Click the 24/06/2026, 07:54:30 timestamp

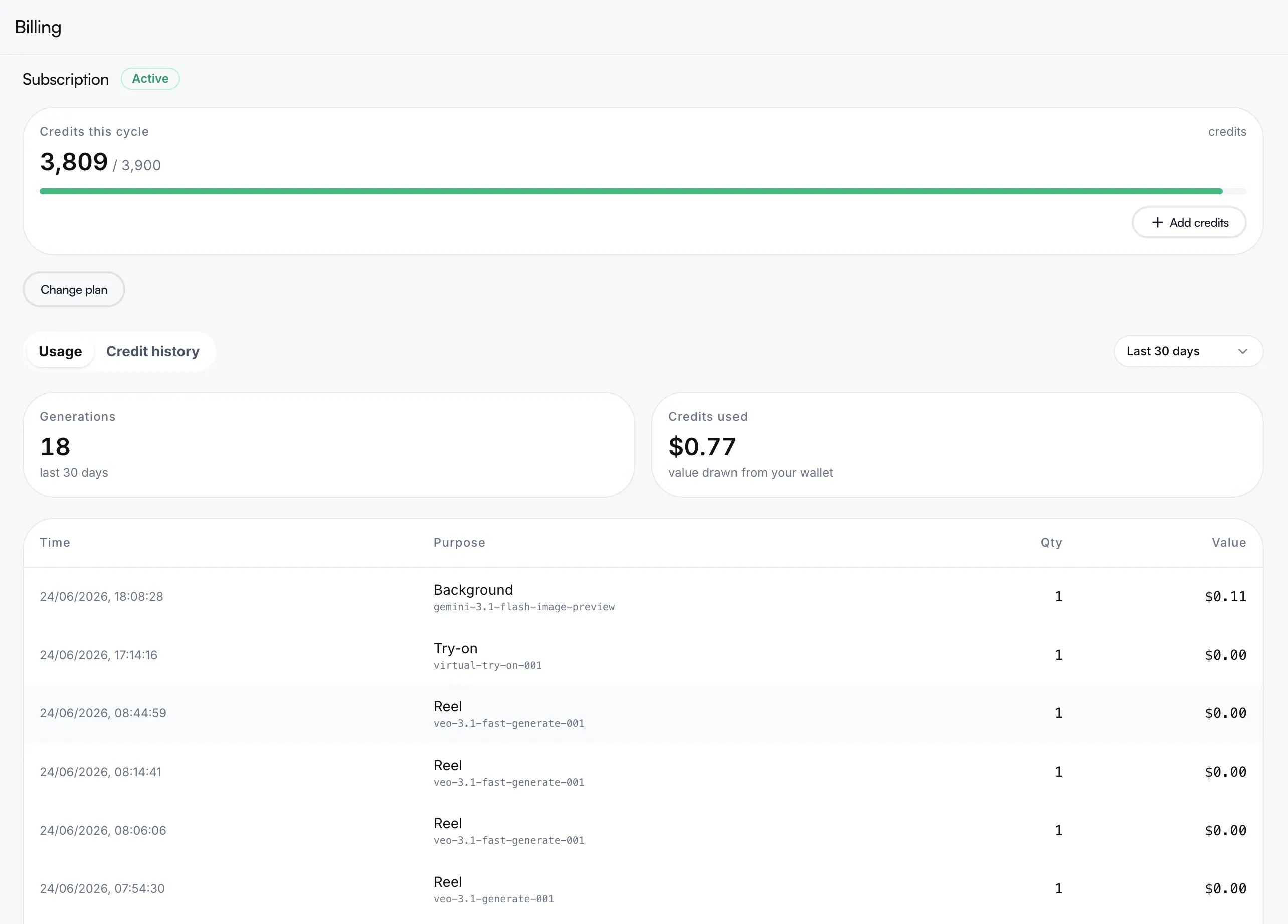tap(102, 889)
